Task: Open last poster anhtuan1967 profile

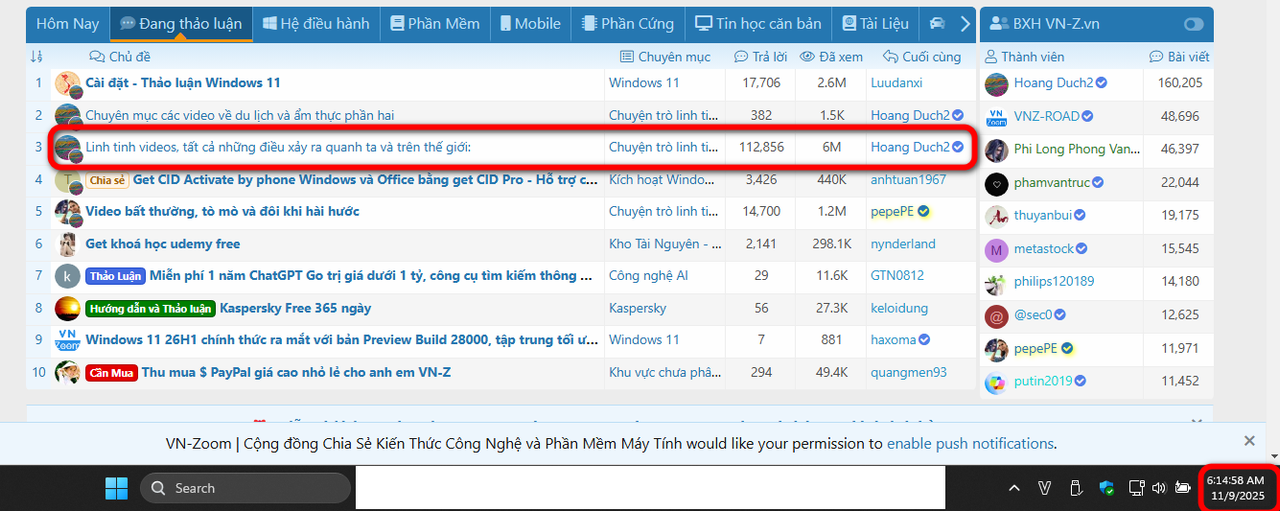Action: tap(908, 179)
